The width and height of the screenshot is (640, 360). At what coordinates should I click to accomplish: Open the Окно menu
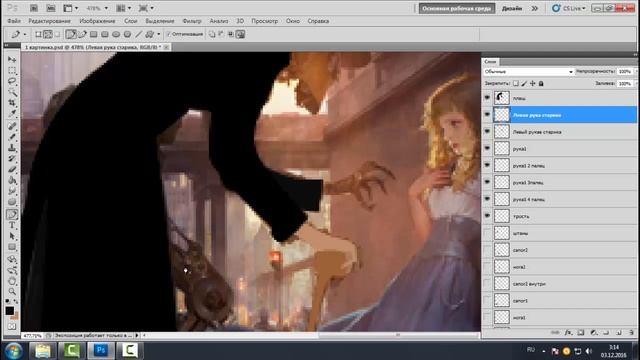[293, 21]
